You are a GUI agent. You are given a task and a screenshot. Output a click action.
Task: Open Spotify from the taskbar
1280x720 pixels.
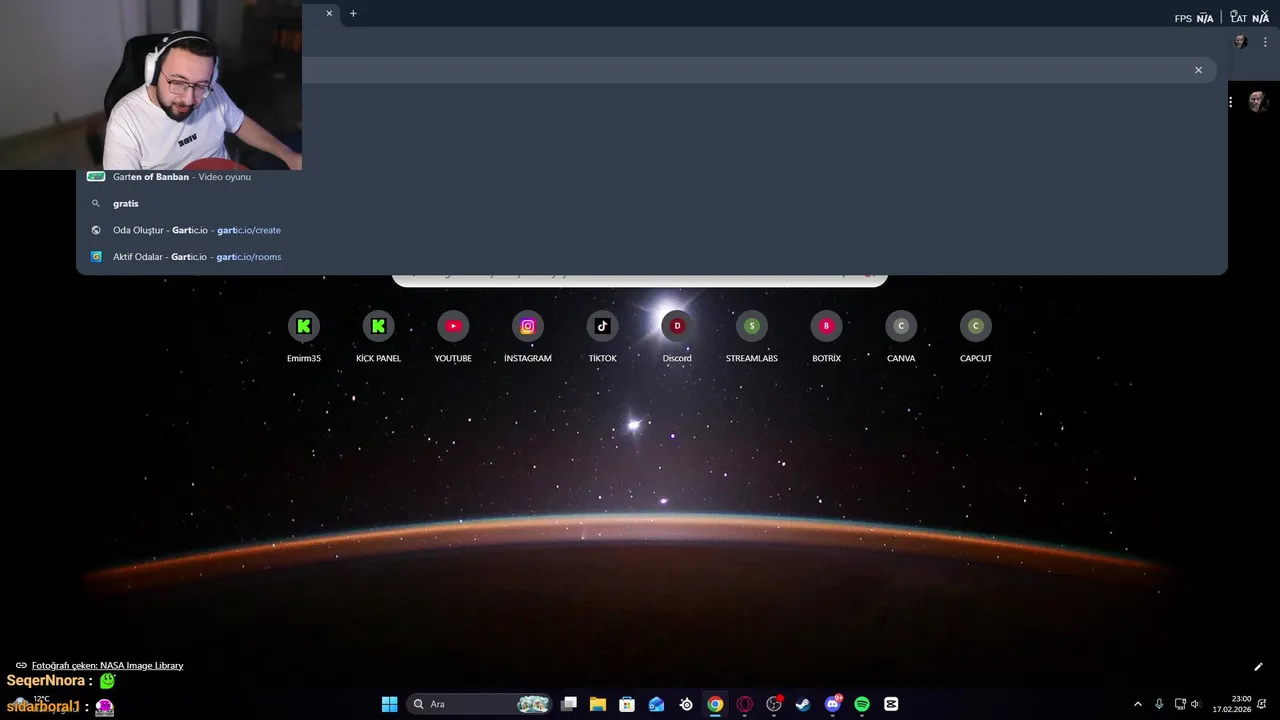click(862, 704)
